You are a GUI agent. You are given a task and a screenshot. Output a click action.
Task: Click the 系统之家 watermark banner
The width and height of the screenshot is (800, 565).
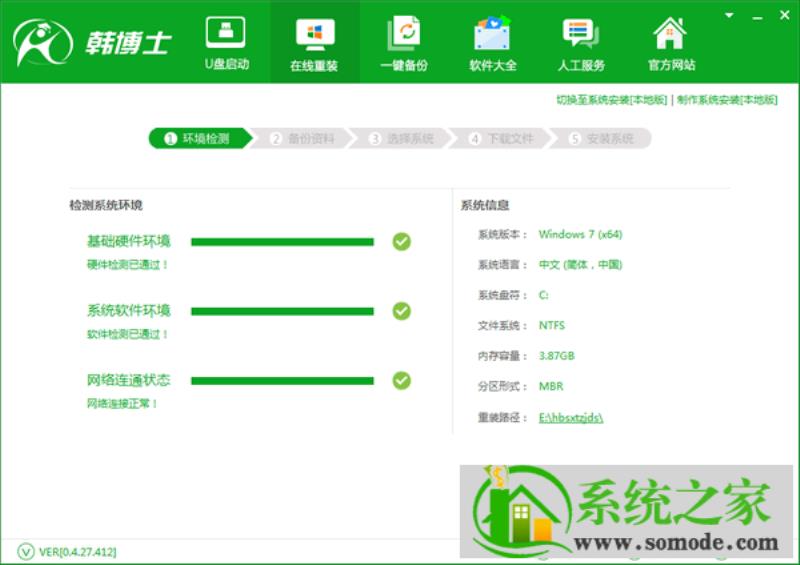click(x=626, y=511)
